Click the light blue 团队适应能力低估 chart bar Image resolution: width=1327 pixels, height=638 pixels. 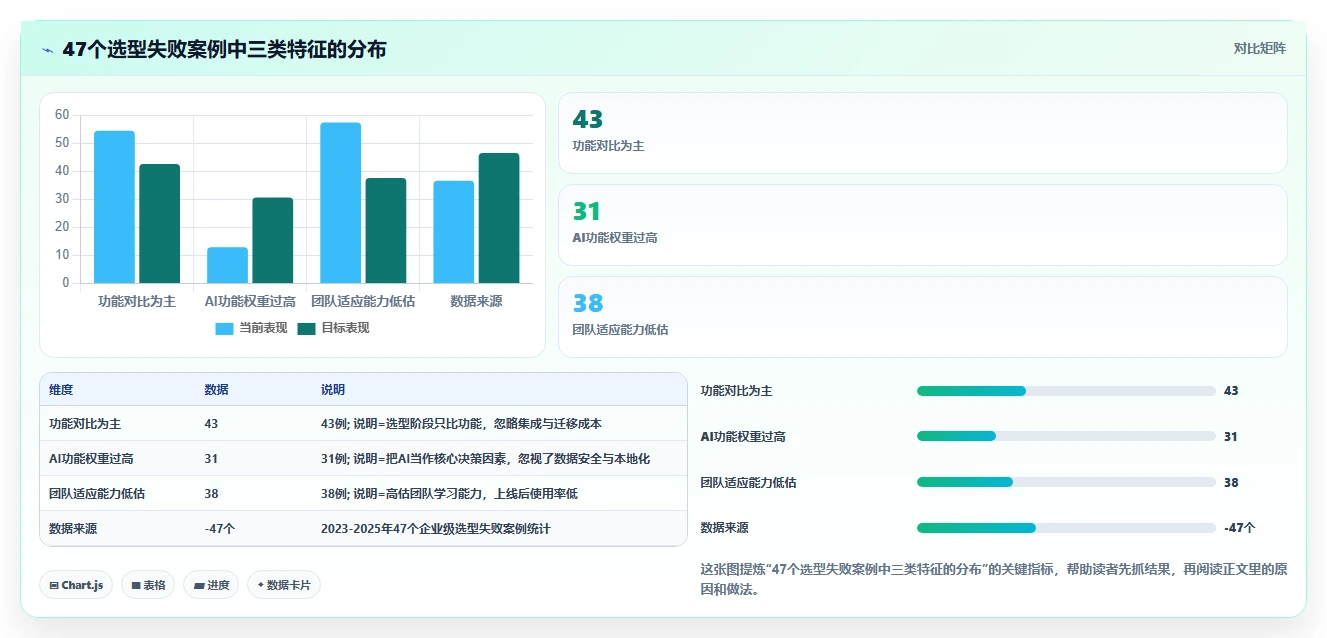tap(340, 203)
